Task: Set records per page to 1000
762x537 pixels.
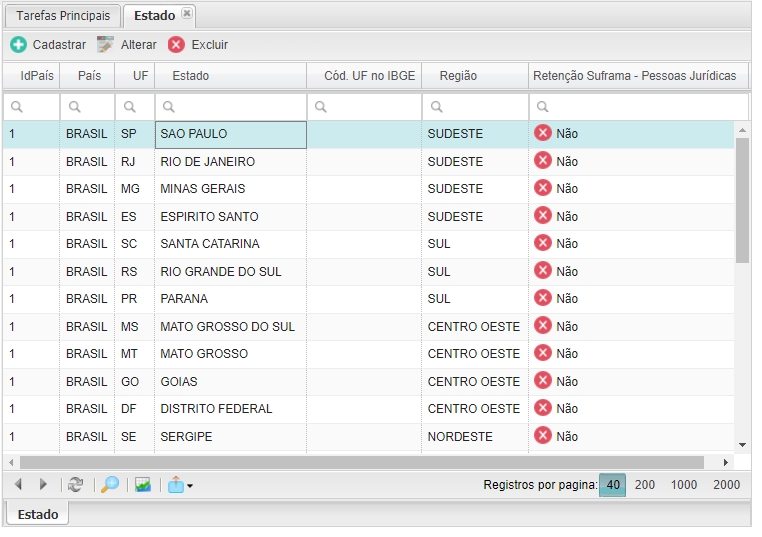Action: (x=684, y=485)
